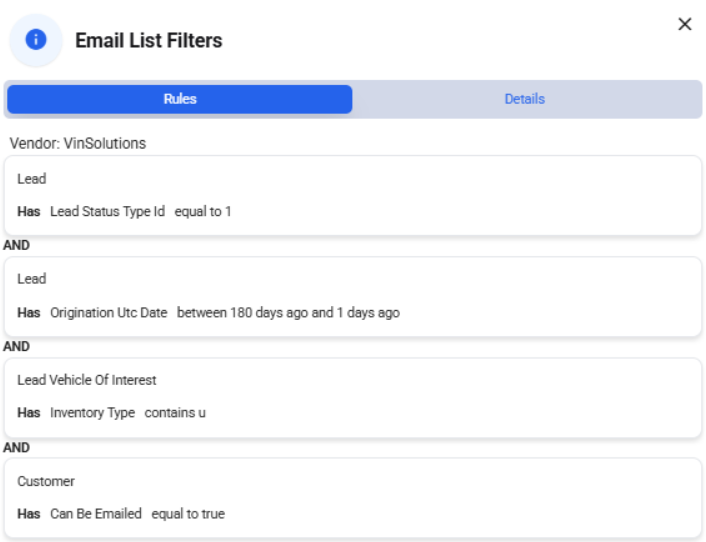The height and width of the screenshot is (542, 706).
Task: Click the Vendor: VinSolutions label
Action: point(78,143)
